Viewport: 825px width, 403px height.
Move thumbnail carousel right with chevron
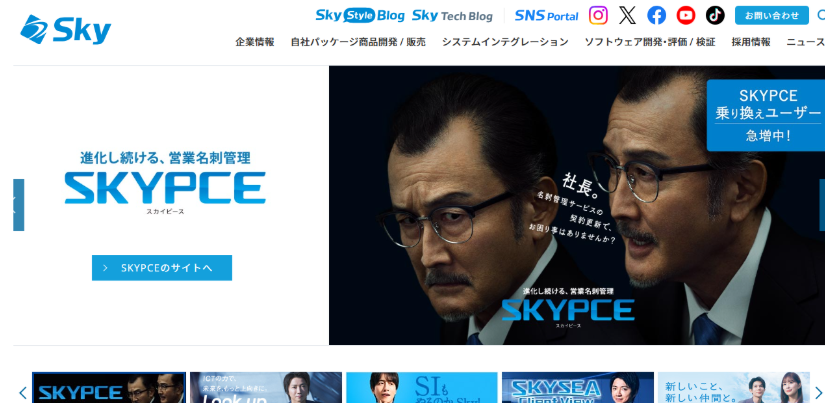click(x=818, y=392)
